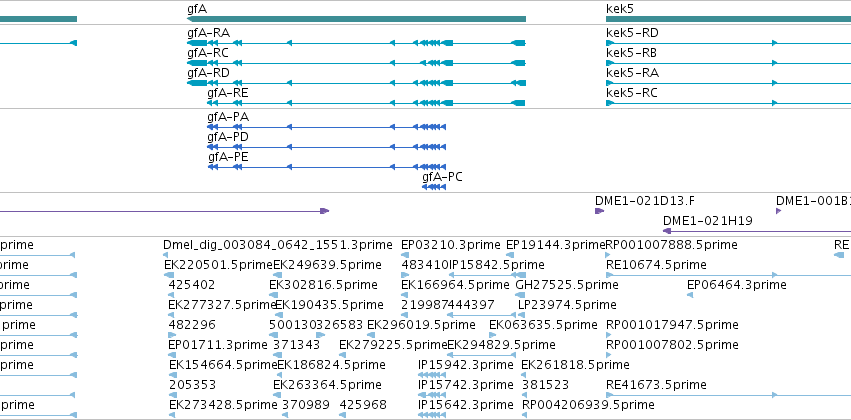This screenshot has height=420, width=851.
Task: Click the gfA-PC exon glyph
Action: point(434,187)
